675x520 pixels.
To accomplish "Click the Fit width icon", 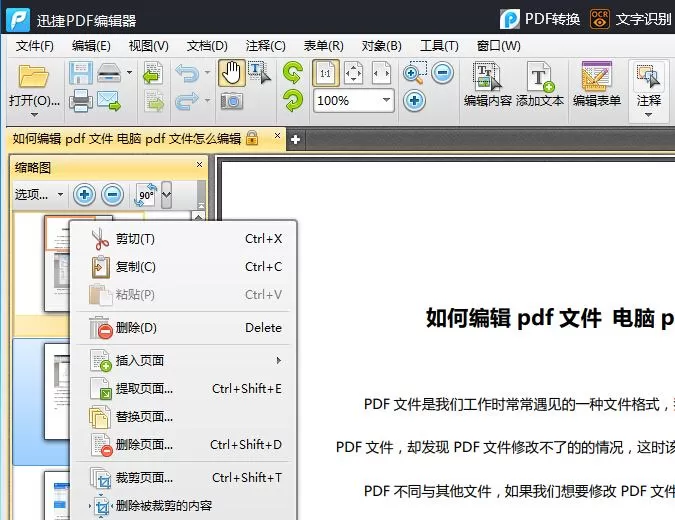I will click(381, 73).
